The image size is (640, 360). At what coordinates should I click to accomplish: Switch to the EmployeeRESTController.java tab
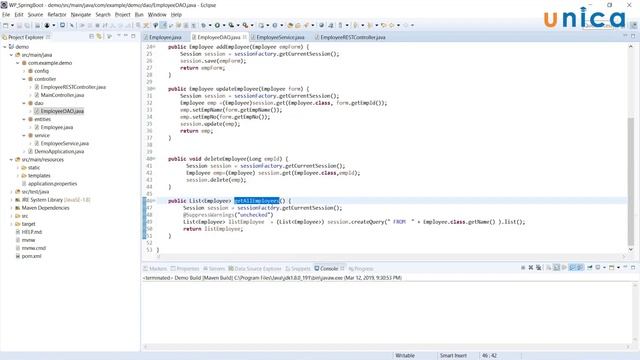[x=353, y=37]
